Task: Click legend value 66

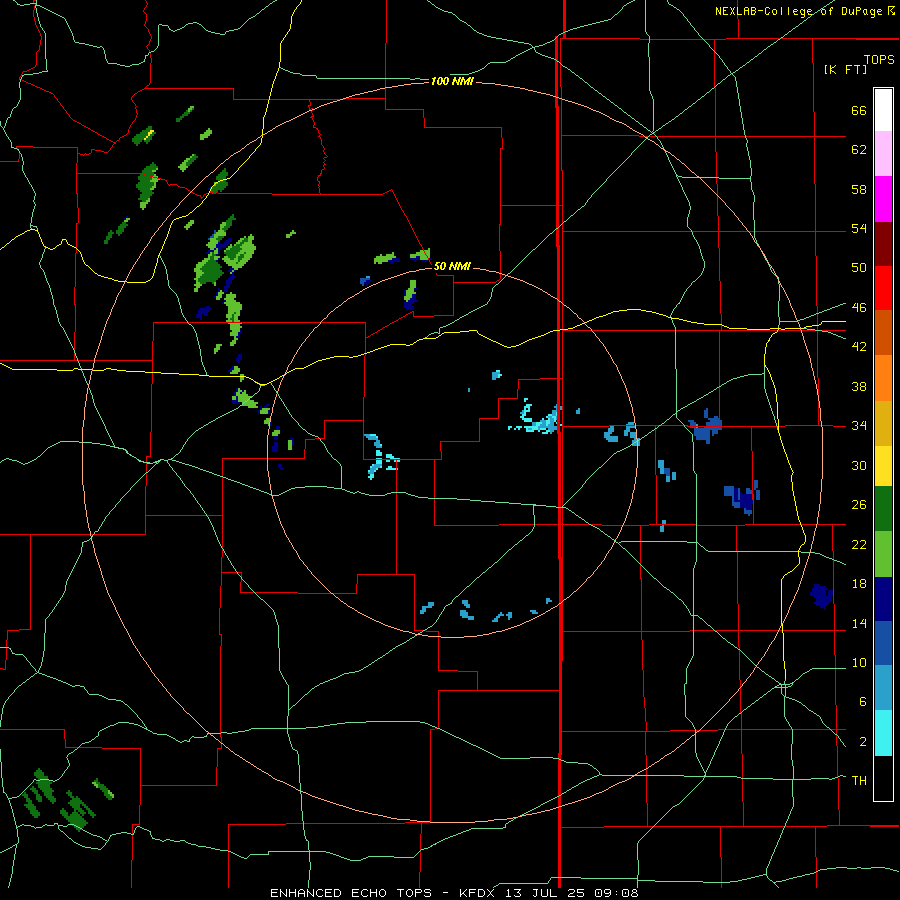Action: tap(859, 111)
